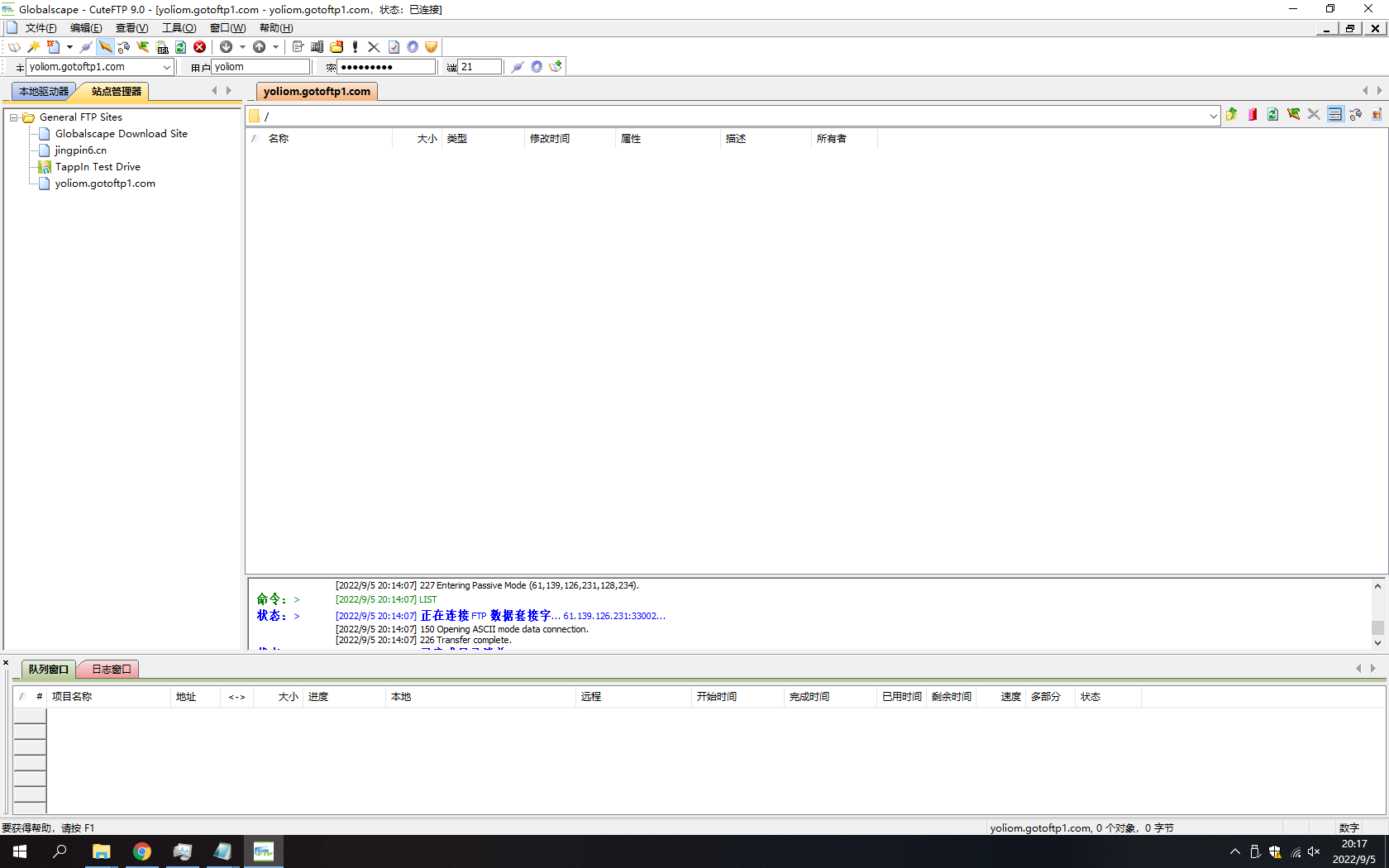
Task: Open the 工具(O) menu
Action: pyautogui.click(x=179, y=28)
